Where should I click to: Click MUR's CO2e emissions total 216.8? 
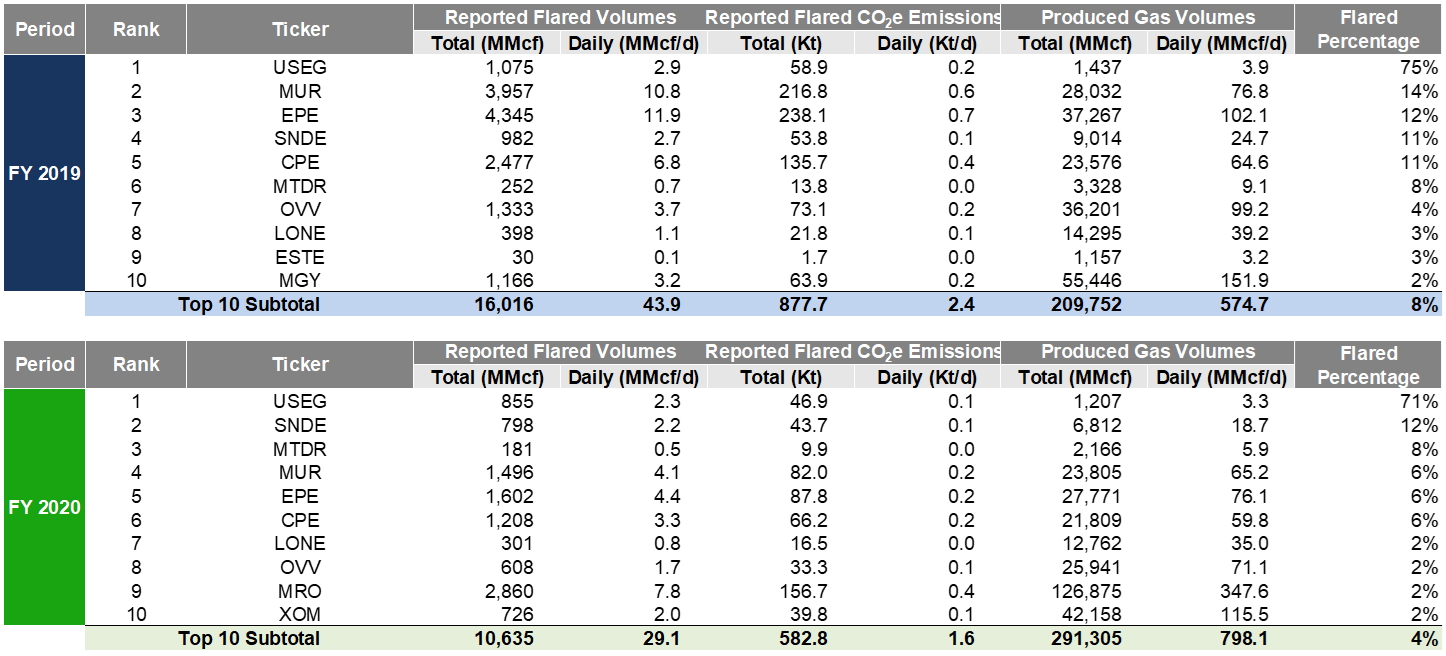pyautogui.click(x=805, y=91)
